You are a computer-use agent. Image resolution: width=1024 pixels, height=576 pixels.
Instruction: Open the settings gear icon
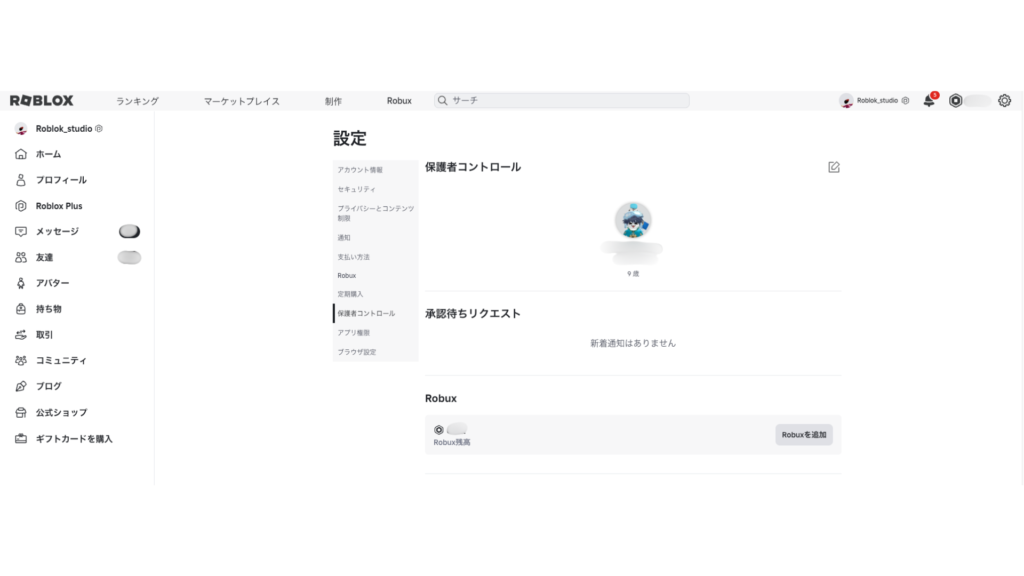click(x=1004, y=101)
